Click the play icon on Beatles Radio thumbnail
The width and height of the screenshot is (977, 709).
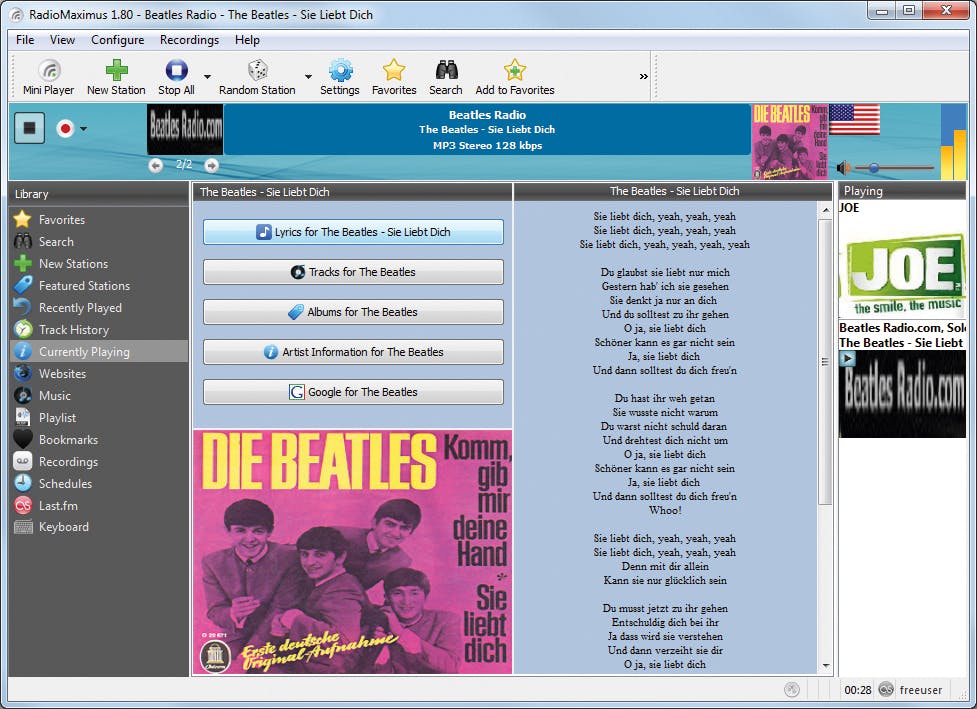click(x=847, y=359)
